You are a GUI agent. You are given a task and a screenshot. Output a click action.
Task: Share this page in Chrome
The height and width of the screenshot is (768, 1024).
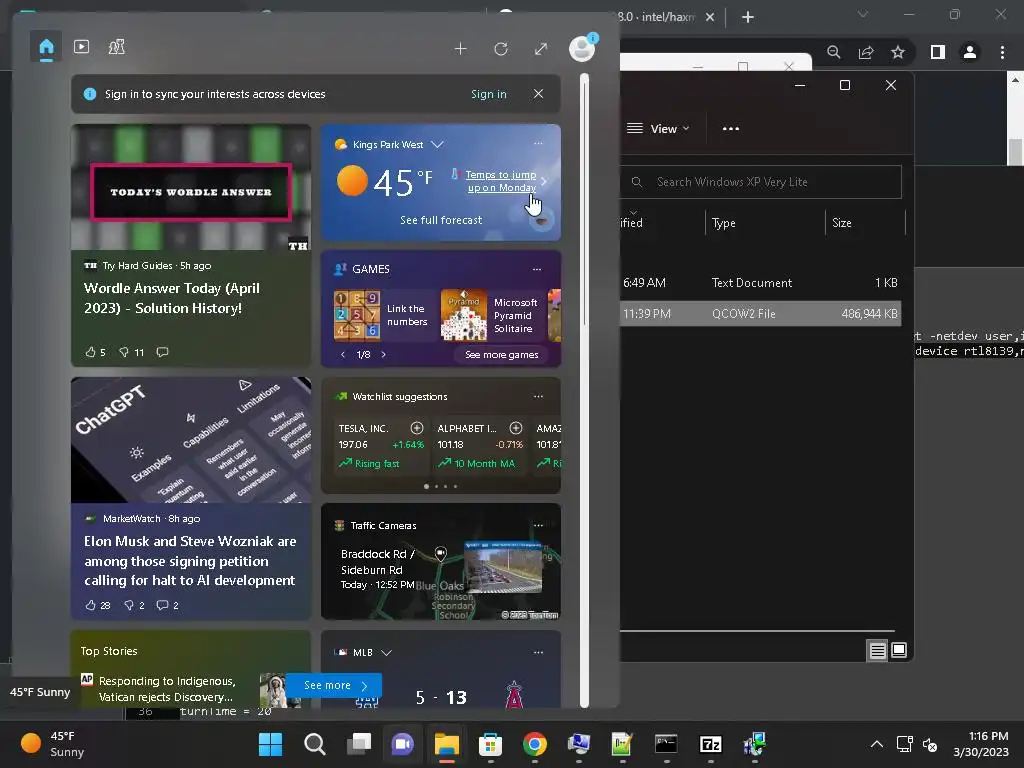pos(866,52)
